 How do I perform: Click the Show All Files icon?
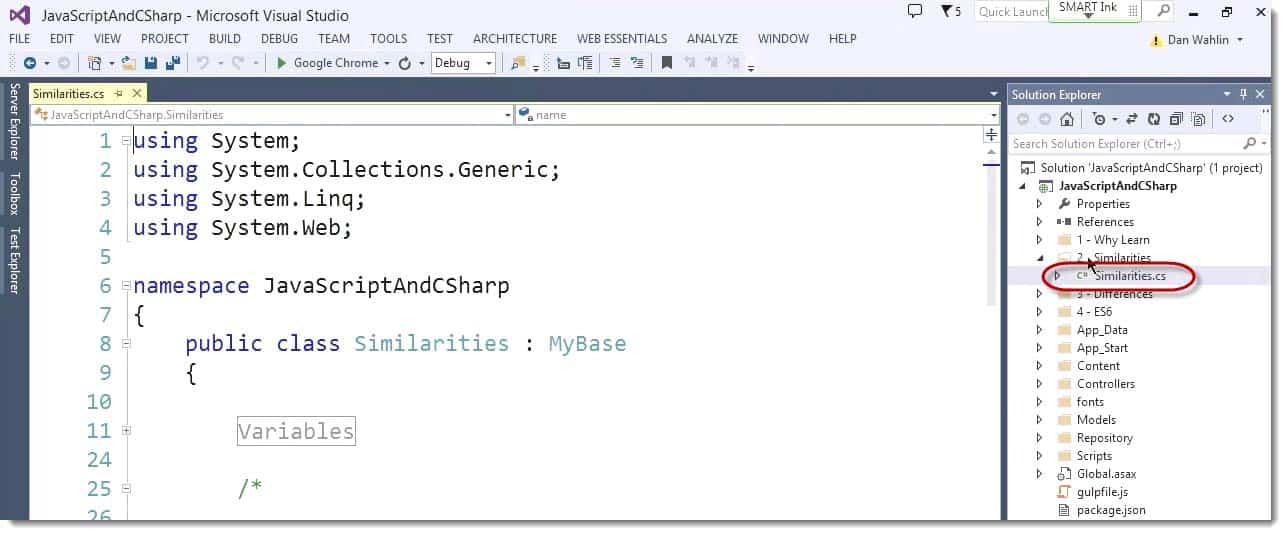(x=1198, y=119)
